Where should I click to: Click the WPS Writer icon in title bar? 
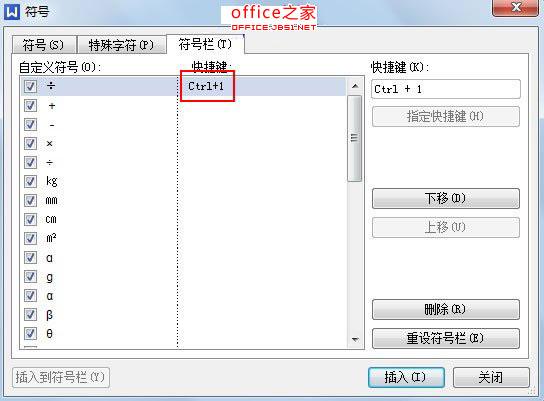[x=11, y=11]
